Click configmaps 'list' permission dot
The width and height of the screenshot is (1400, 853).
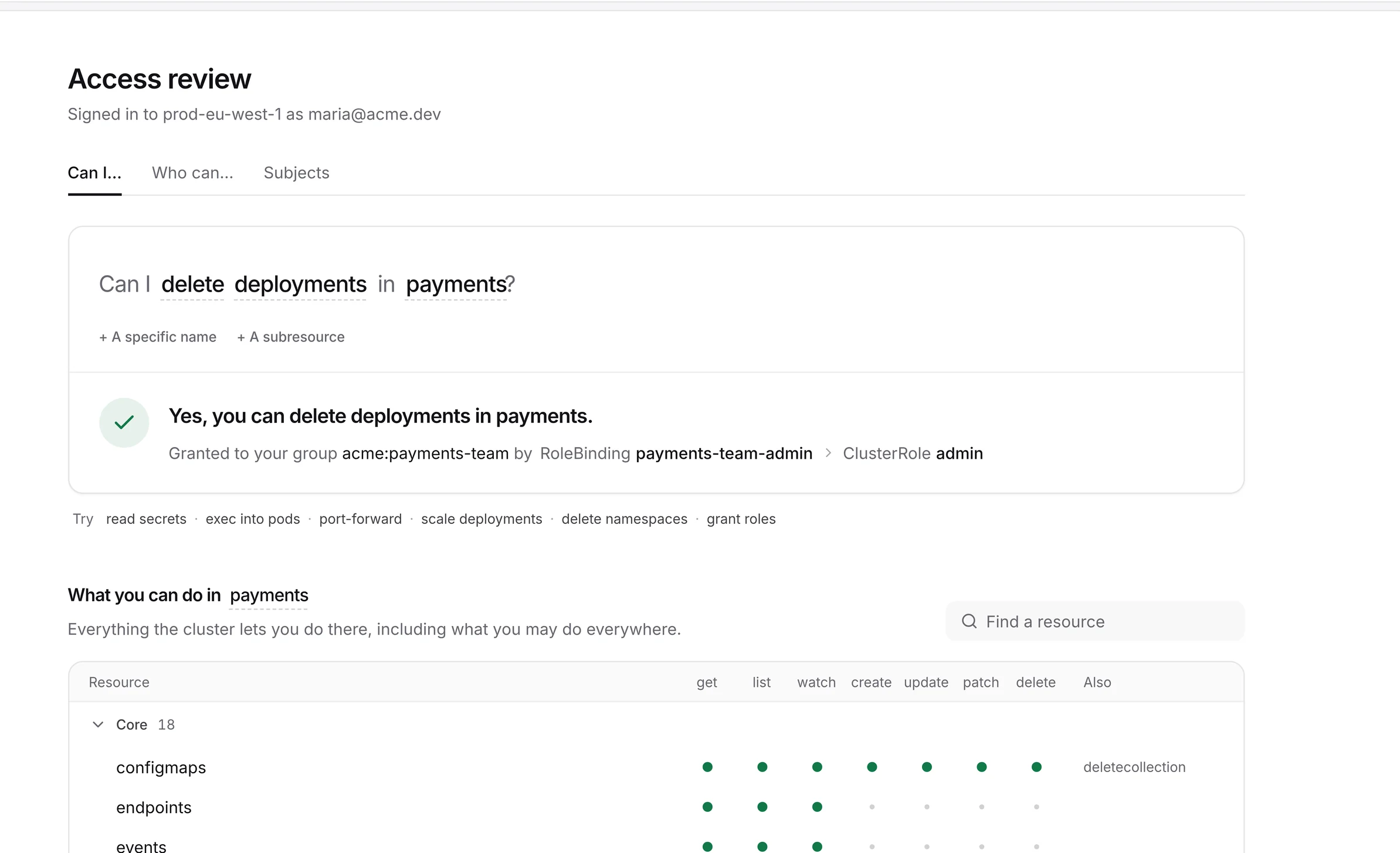[762, 767]
